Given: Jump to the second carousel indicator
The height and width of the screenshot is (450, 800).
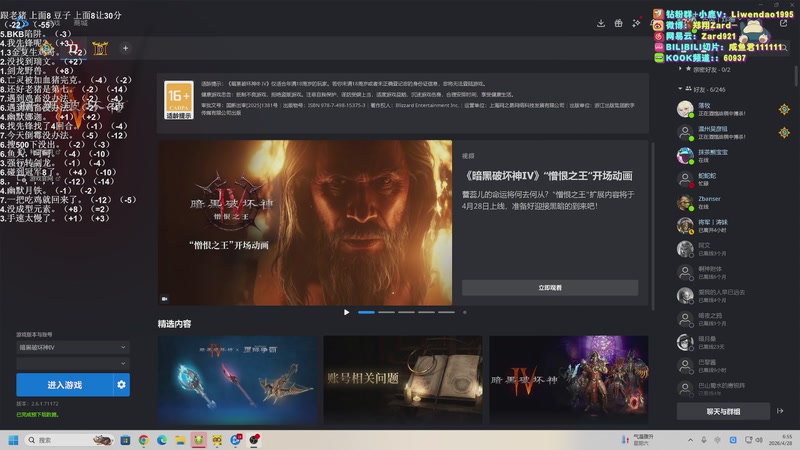Looking at the screenshot, I should pyautogui.click(x=386, y=312).
